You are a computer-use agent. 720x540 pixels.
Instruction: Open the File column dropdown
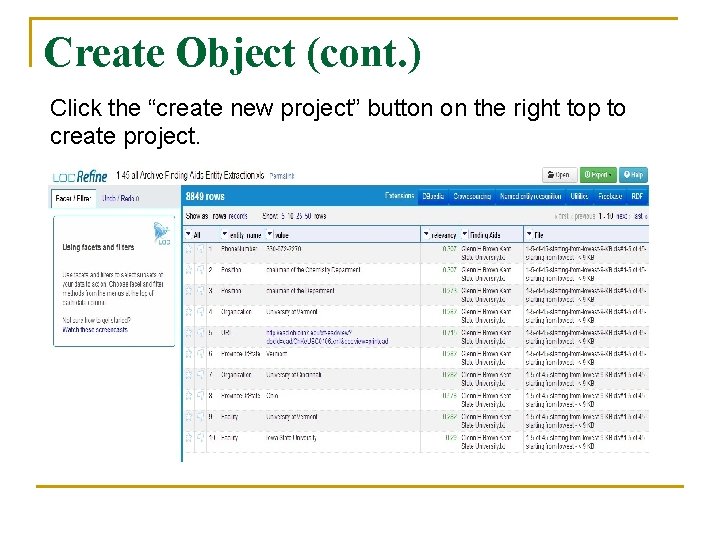[x=529, y=235]
